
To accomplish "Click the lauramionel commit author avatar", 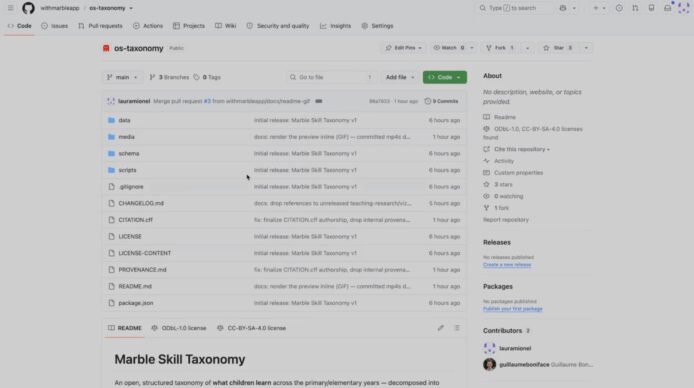I will [x=111, y=101].
